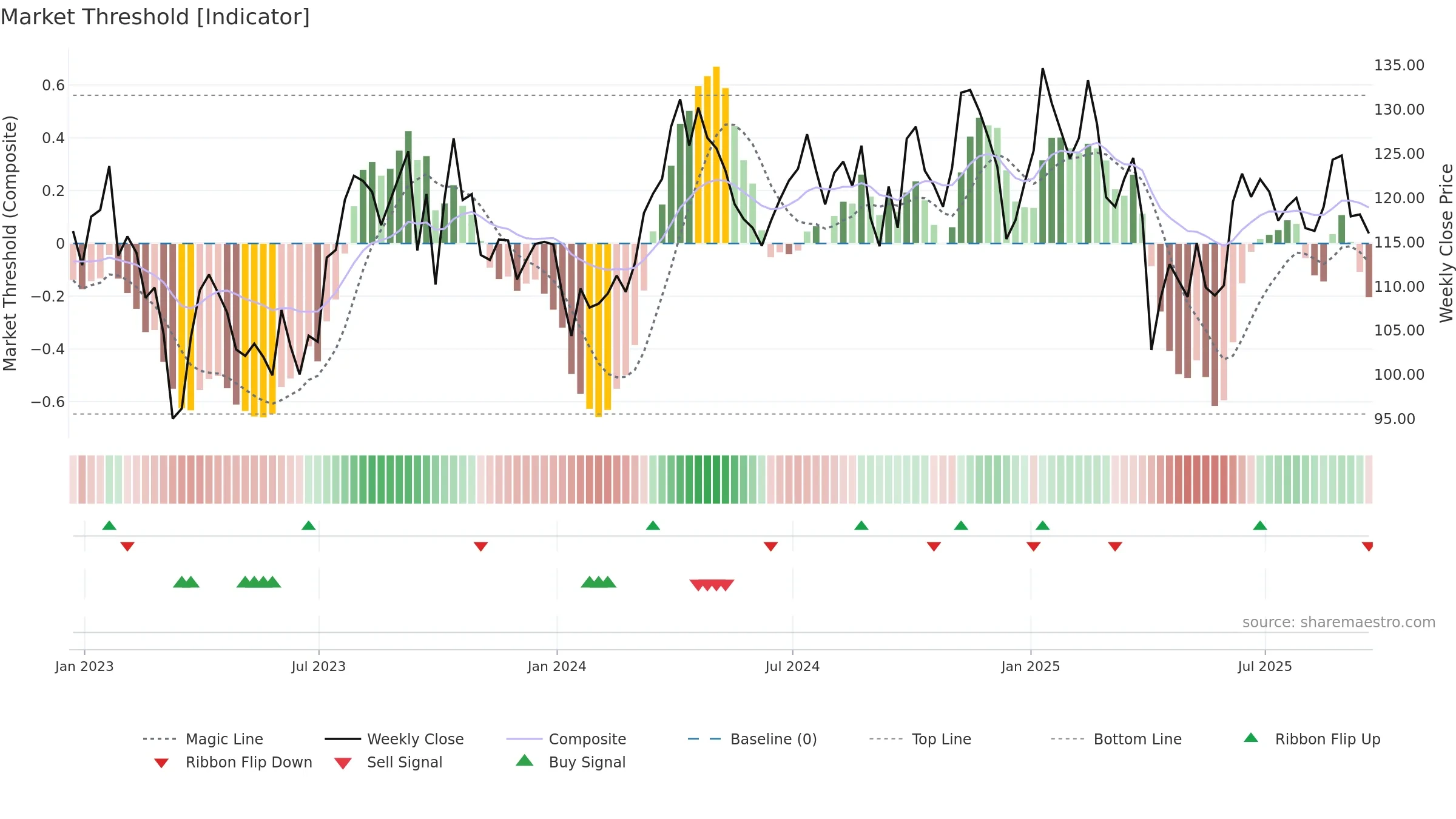1456x819 pixels.
Task: Click the Jan 2025 x-axis label
Action: click(x=1031, y=667)
